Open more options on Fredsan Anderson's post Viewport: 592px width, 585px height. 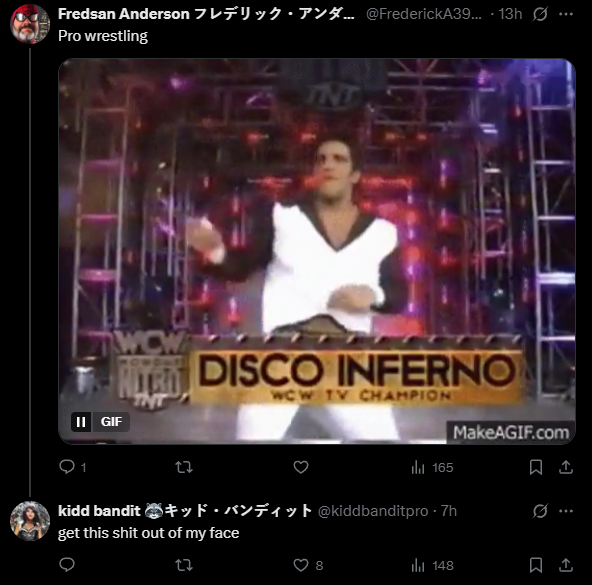566,14
